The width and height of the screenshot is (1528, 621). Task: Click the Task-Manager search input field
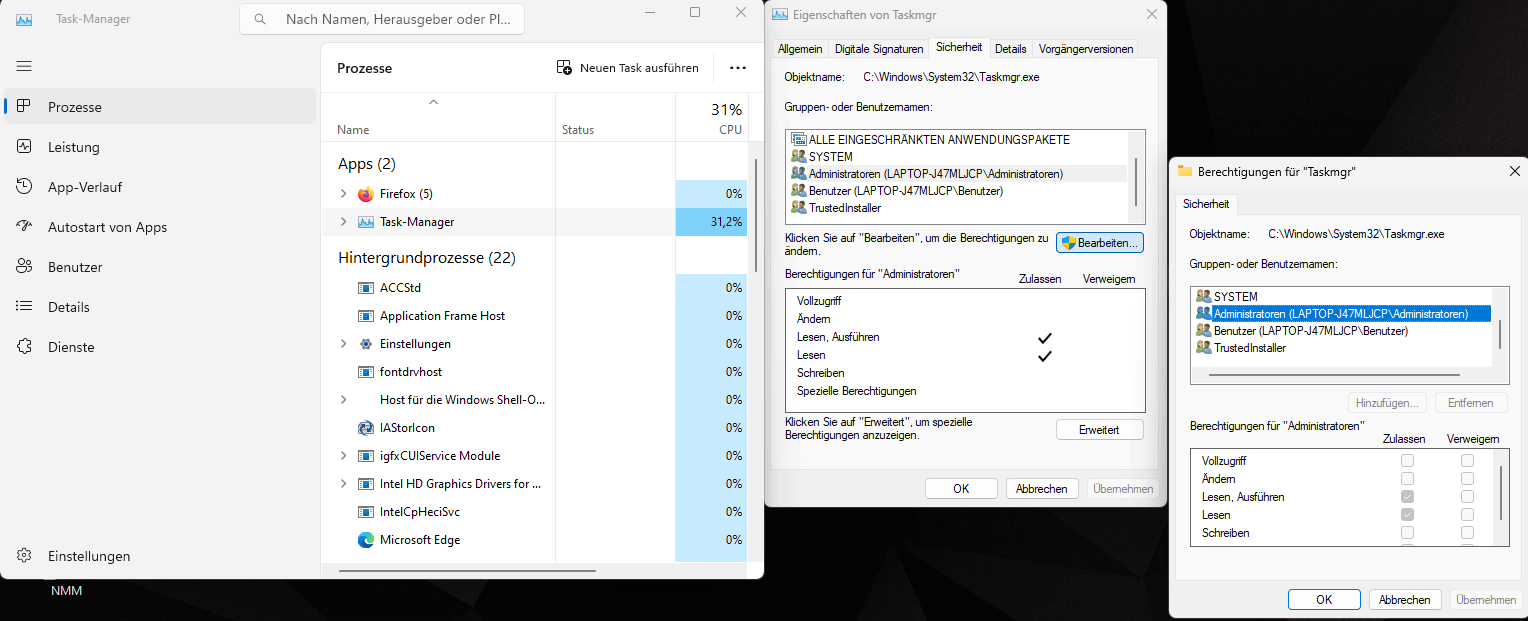click(x=382, y=19)
